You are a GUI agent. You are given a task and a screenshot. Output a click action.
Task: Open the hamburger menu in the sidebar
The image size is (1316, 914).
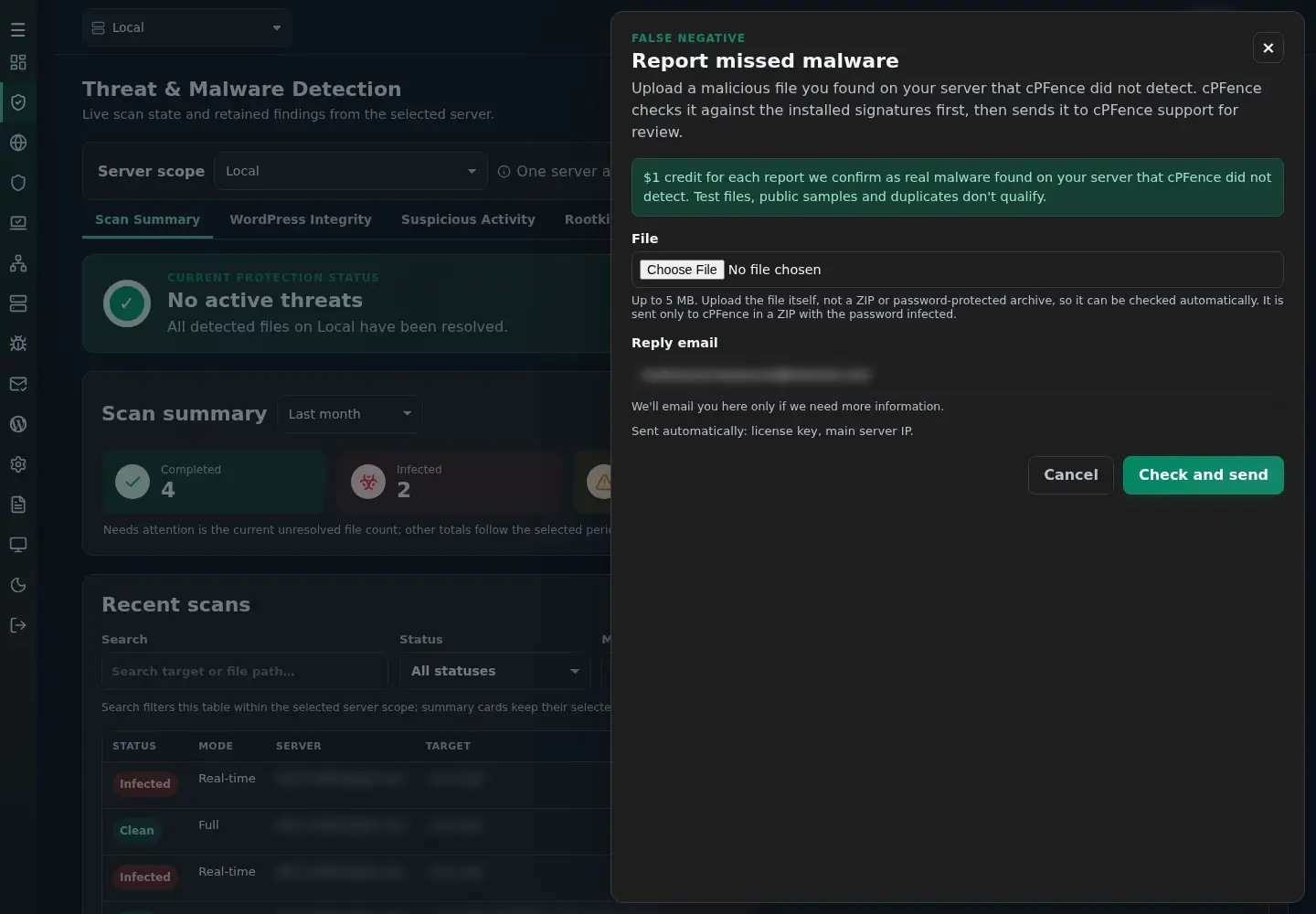pyautogui.click(x=18, y=30)
